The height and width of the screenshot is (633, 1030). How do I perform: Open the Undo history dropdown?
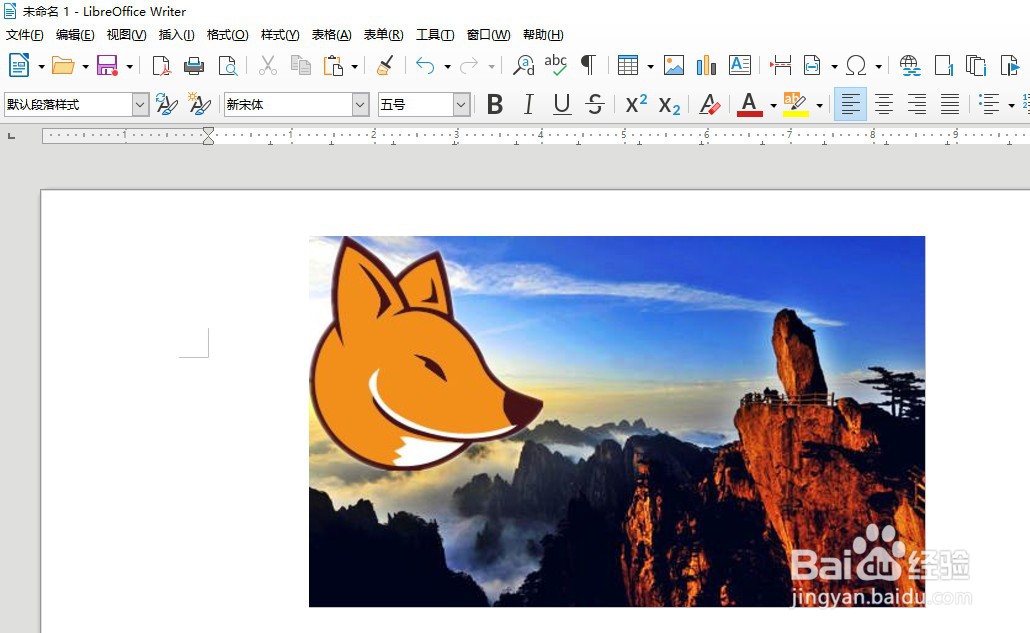(447, 66)
